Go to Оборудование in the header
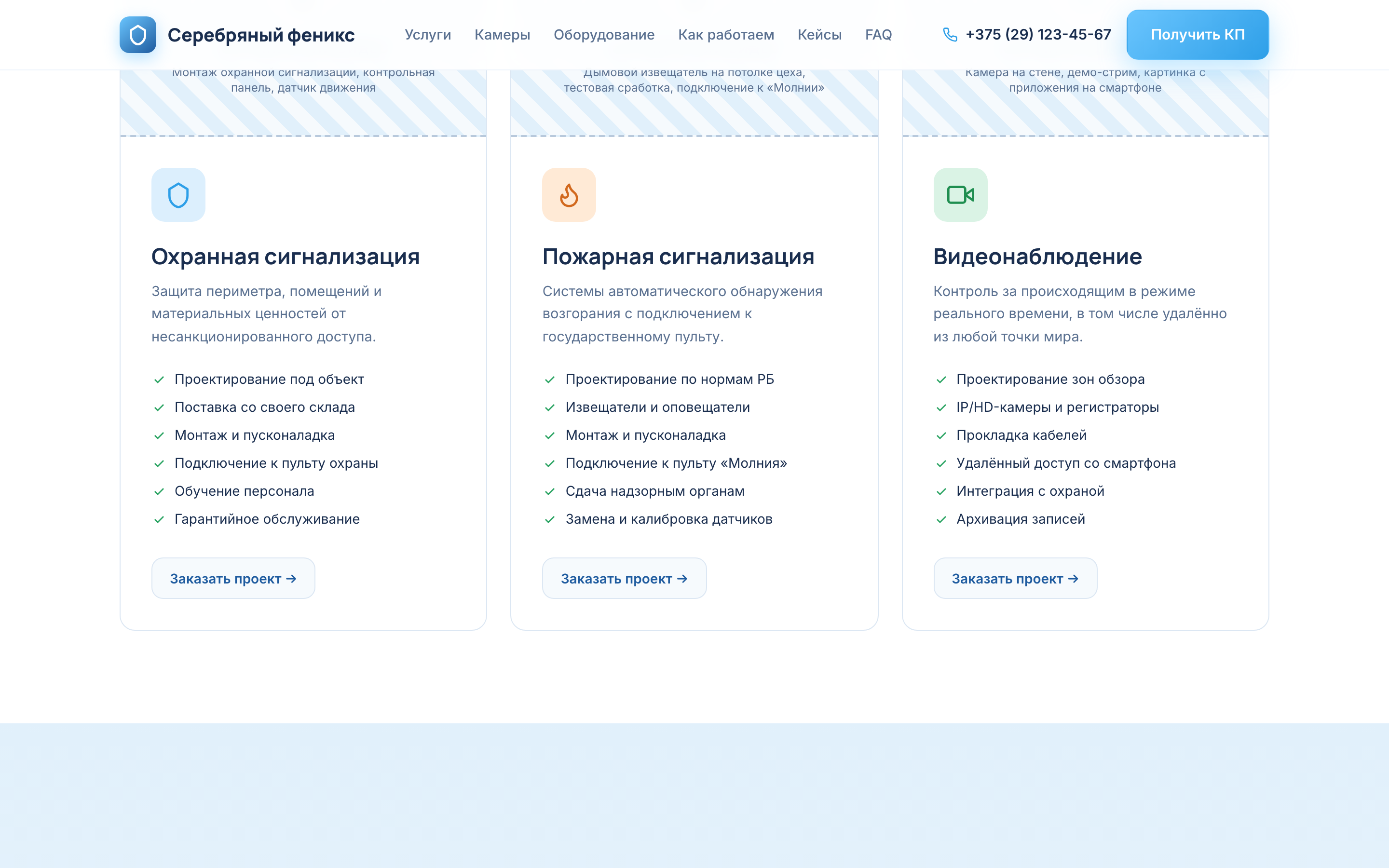This screenshot has height=868, width=1389. [x=604, y=34]
